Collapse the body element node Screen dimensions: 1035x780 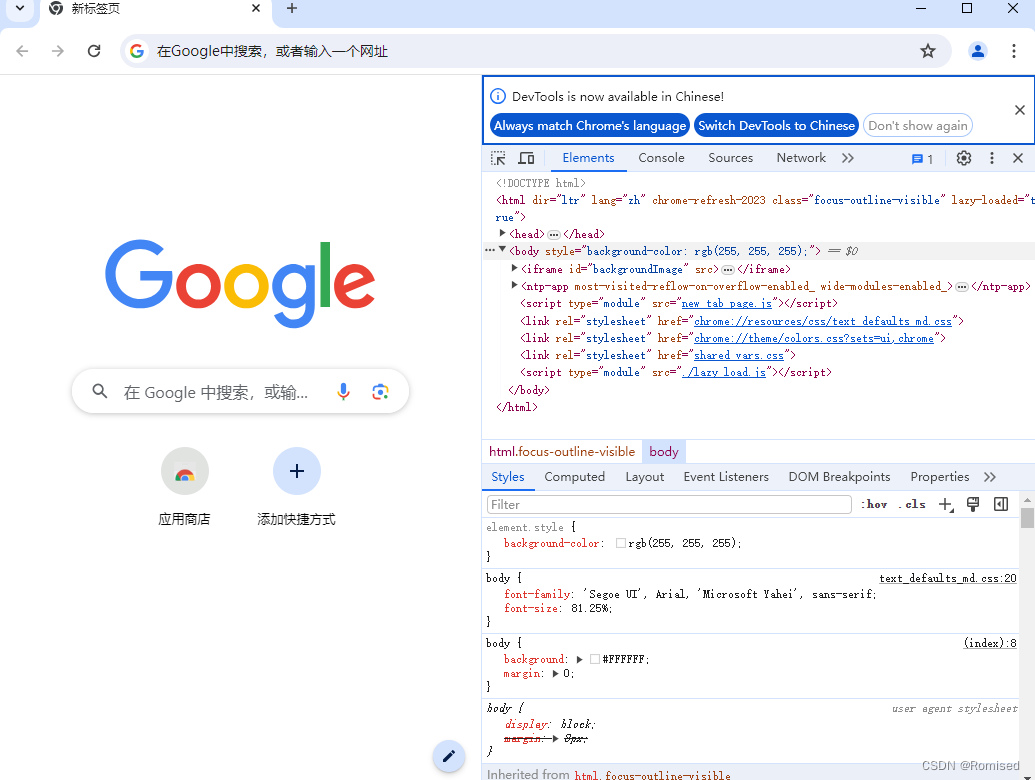pyautogui.click(x=502, y=249)
